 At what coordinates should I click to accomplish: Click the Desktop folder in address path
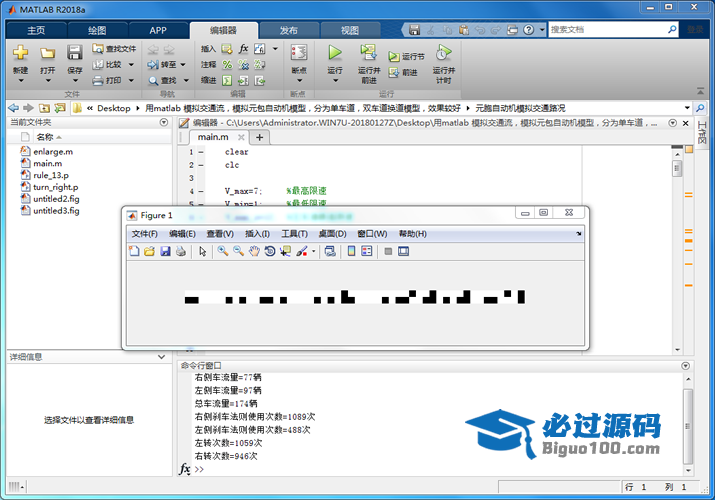(114, 108)
